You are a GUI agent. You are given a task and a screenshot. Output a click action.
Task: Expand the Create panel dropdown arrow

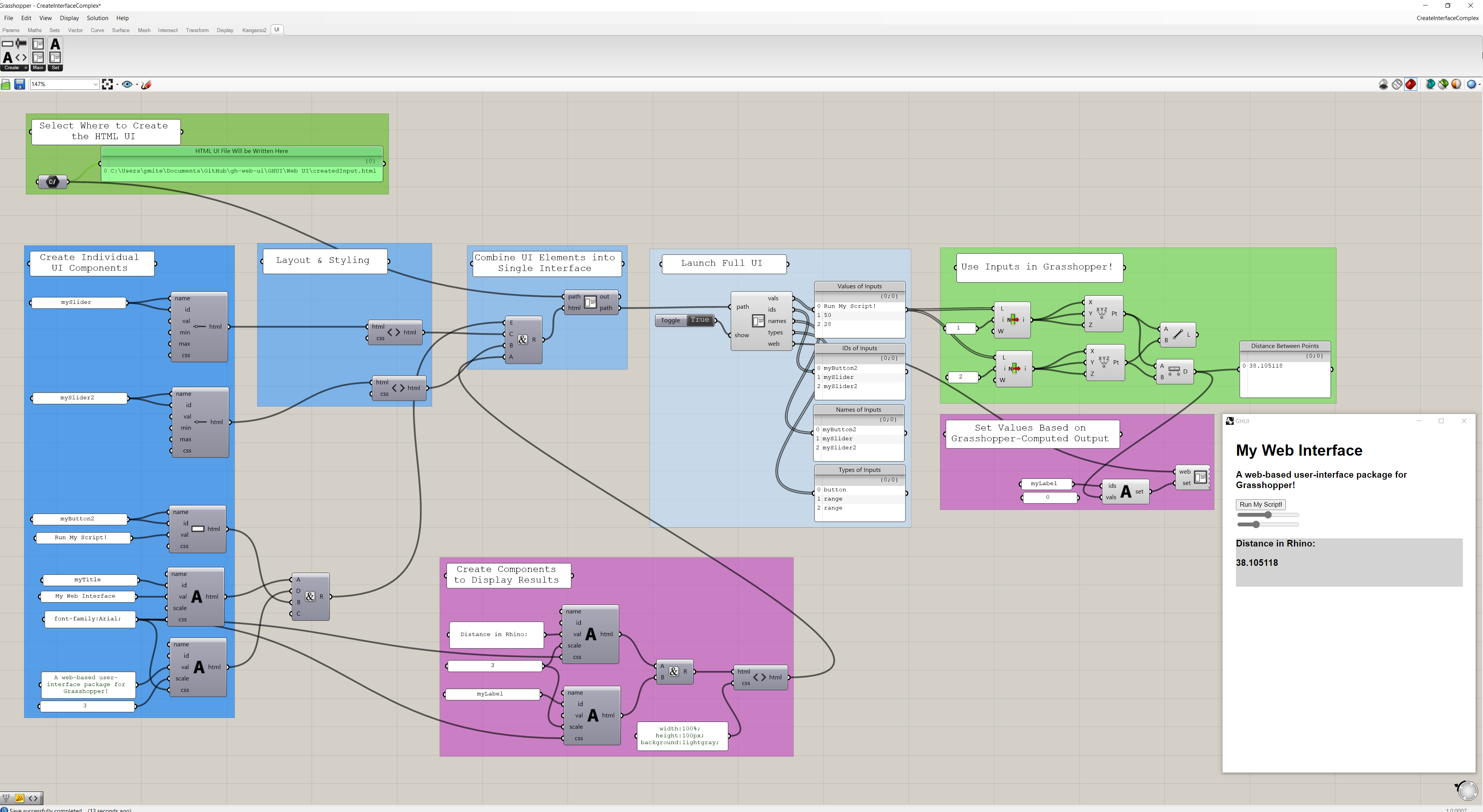point(26,68)
